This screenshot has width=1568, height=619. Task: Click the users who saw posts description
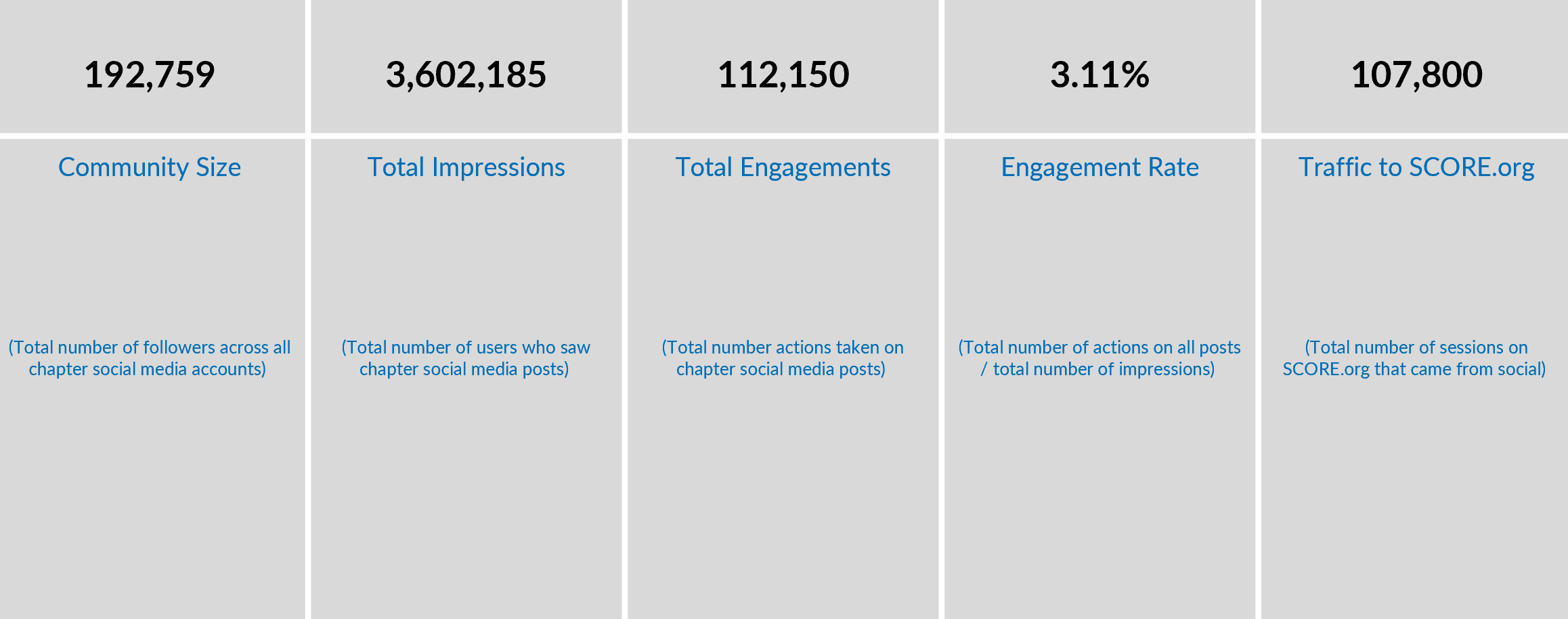tap(466, 358)
